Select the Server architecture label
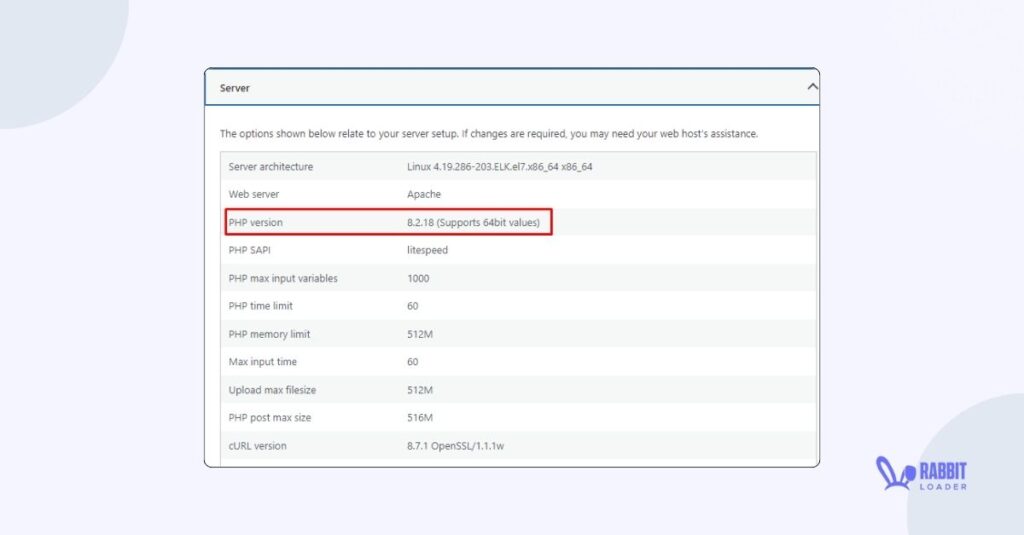The height and width of the screenshot is (535, 1024). pyautogui.click(x=270, y=167)
